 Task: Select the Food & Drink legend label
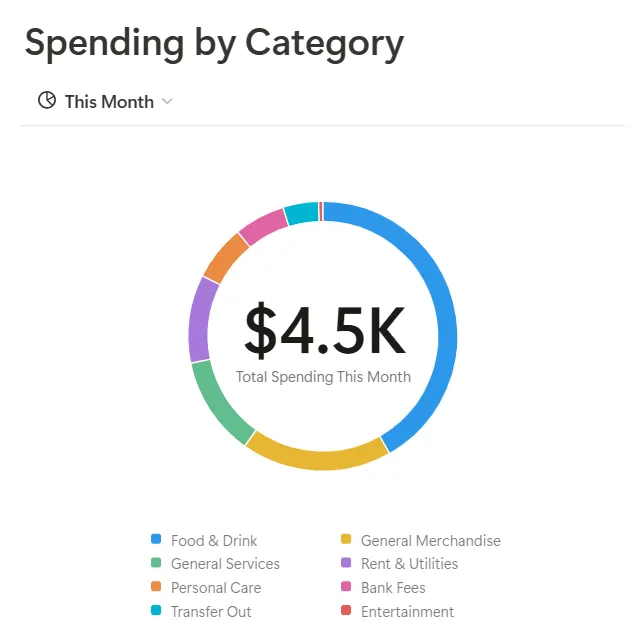pyautogui.click(x=214, y=540)
